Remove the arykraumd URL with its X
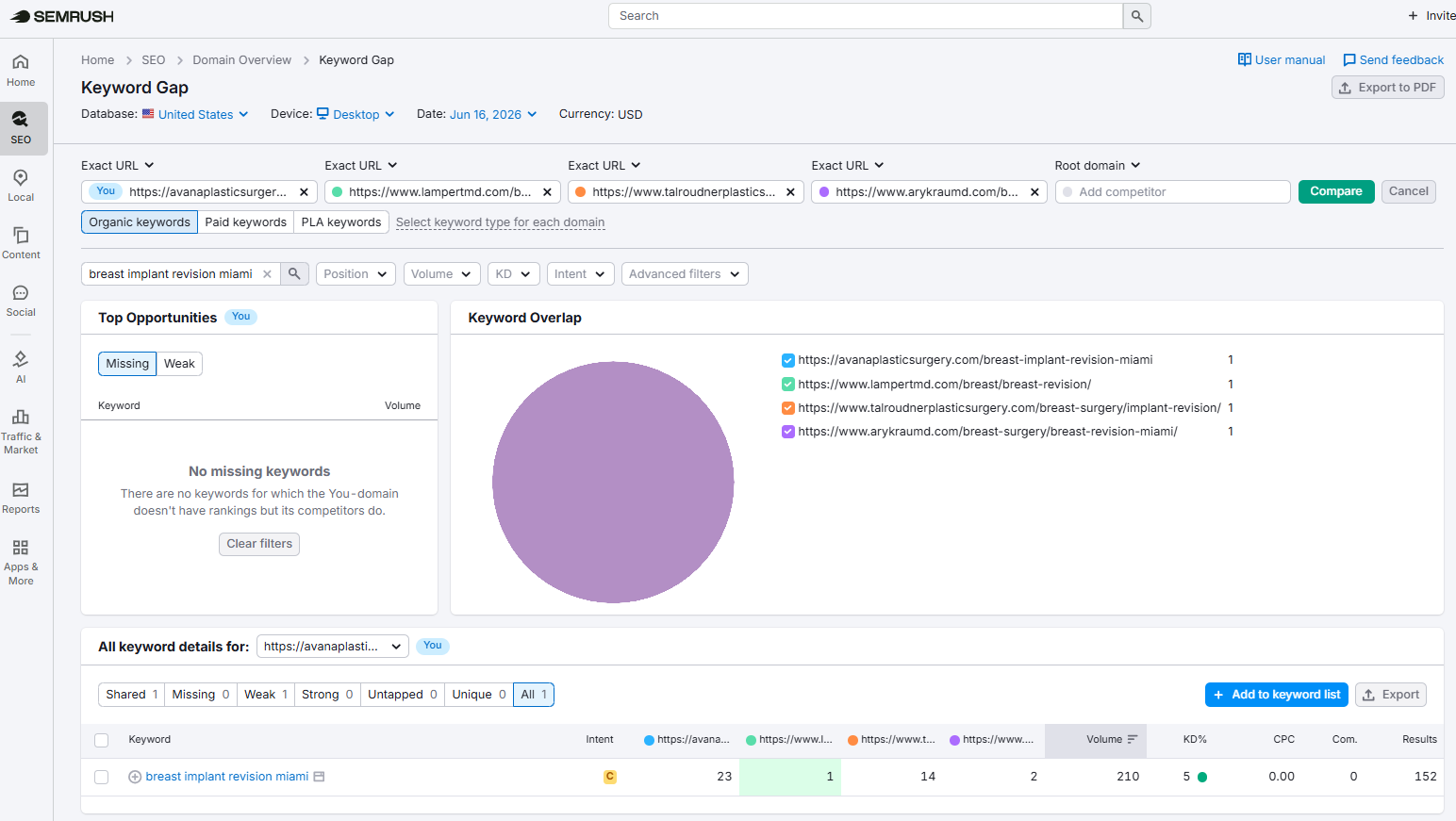The image size is (1456, 821). coord(1034,192)
